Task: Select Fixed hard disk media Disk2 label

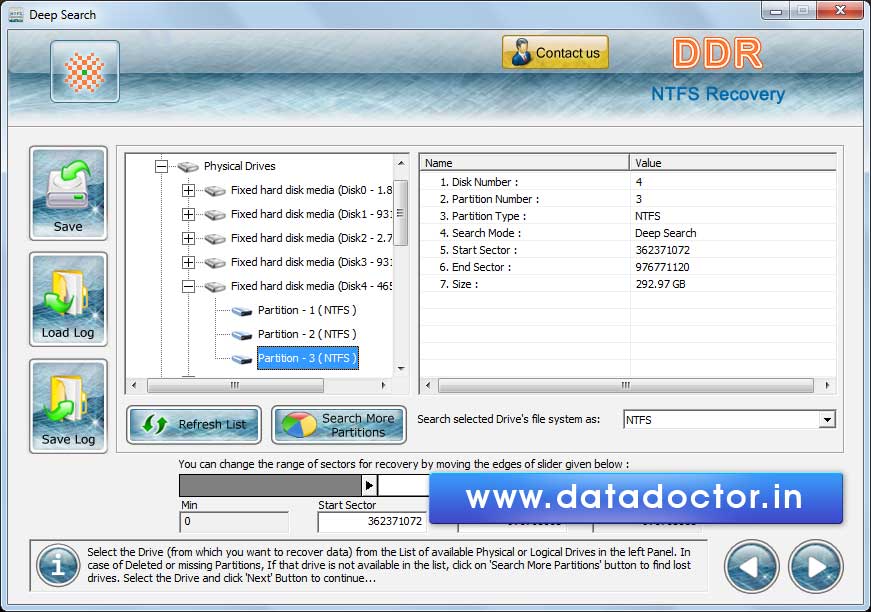Action: tap(312, 238)
